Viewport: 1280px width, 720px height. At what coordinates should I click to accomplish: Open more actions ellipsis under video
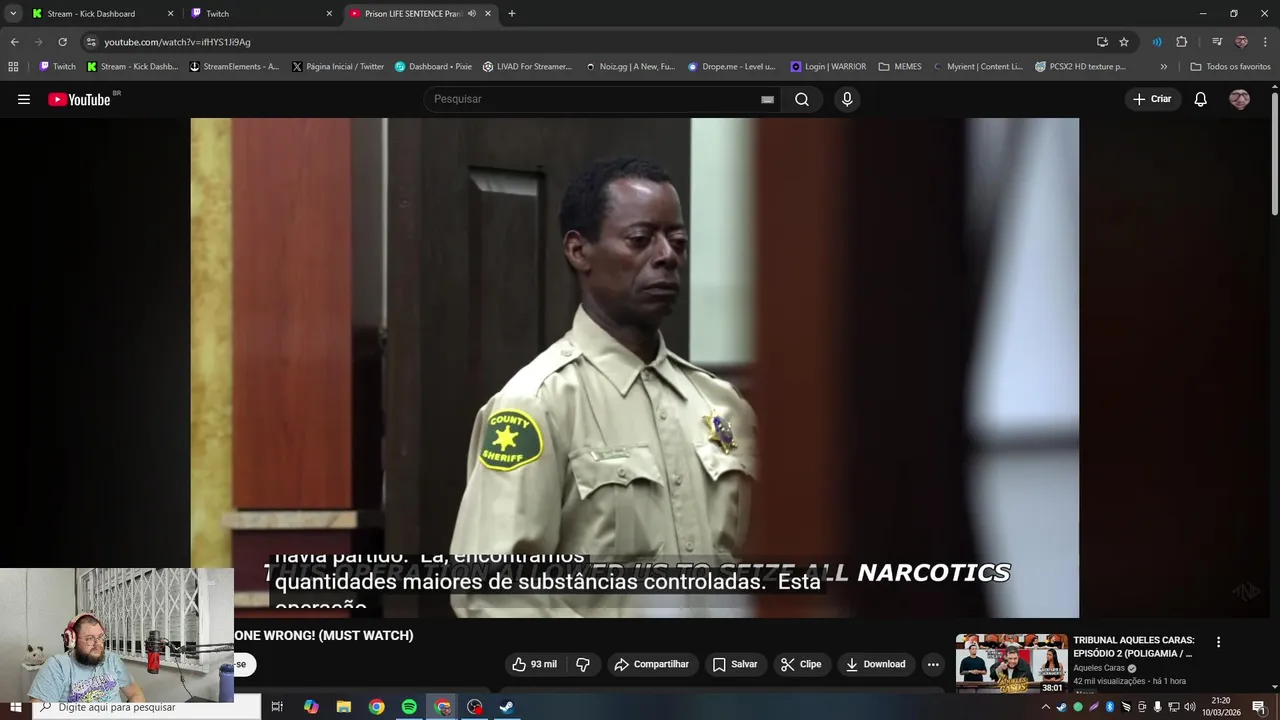(x=933, y=664)
